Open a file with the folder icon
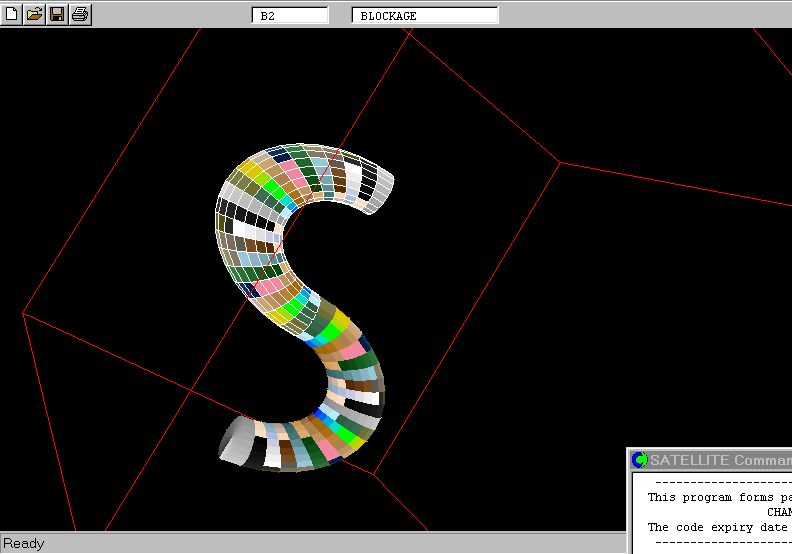 click(x=34, y=14)
